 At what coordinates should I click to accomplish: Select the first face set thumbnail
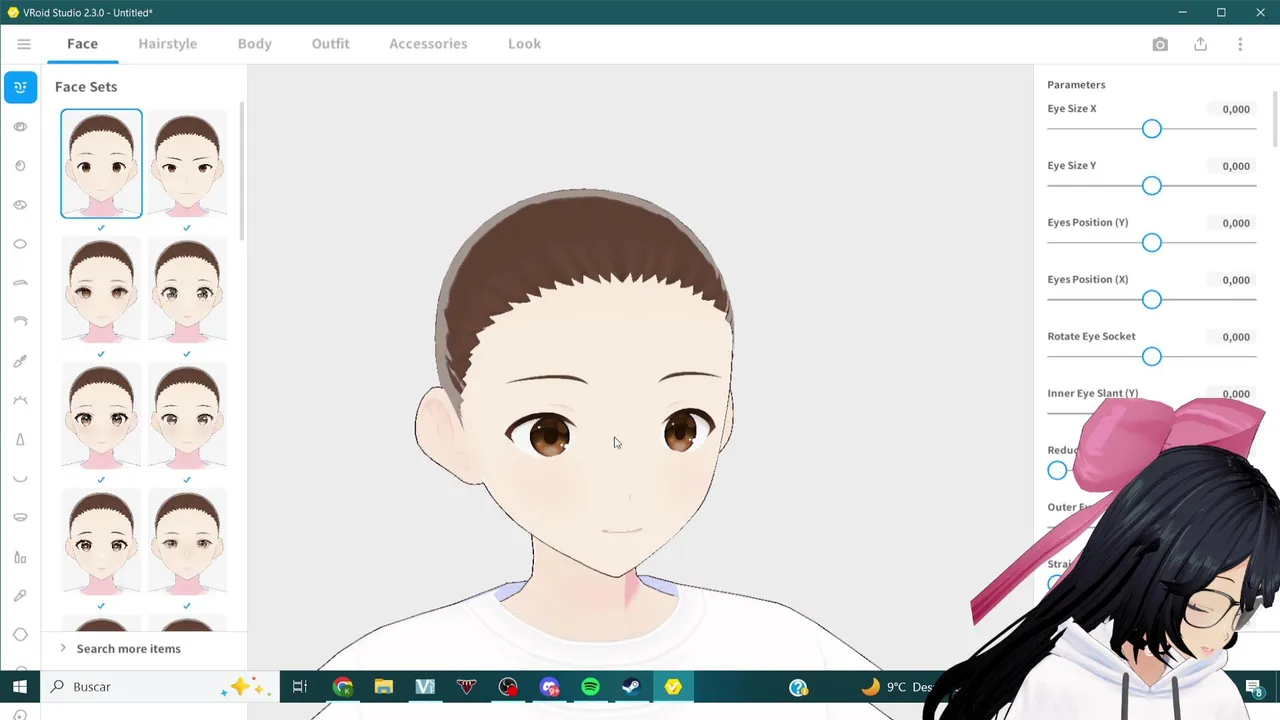point(101,163)
